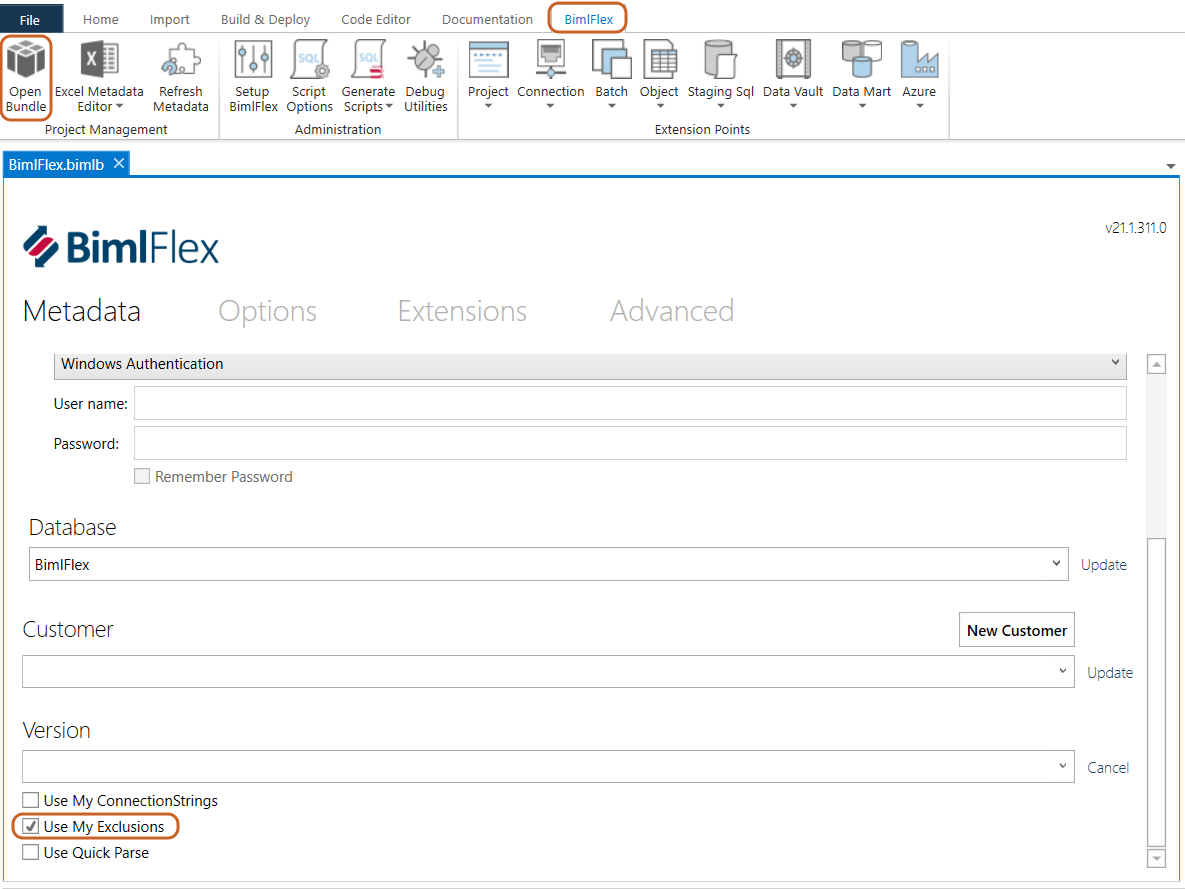1185x889 pixels.
Task: Open Debug Utilities
Action: 425,77
